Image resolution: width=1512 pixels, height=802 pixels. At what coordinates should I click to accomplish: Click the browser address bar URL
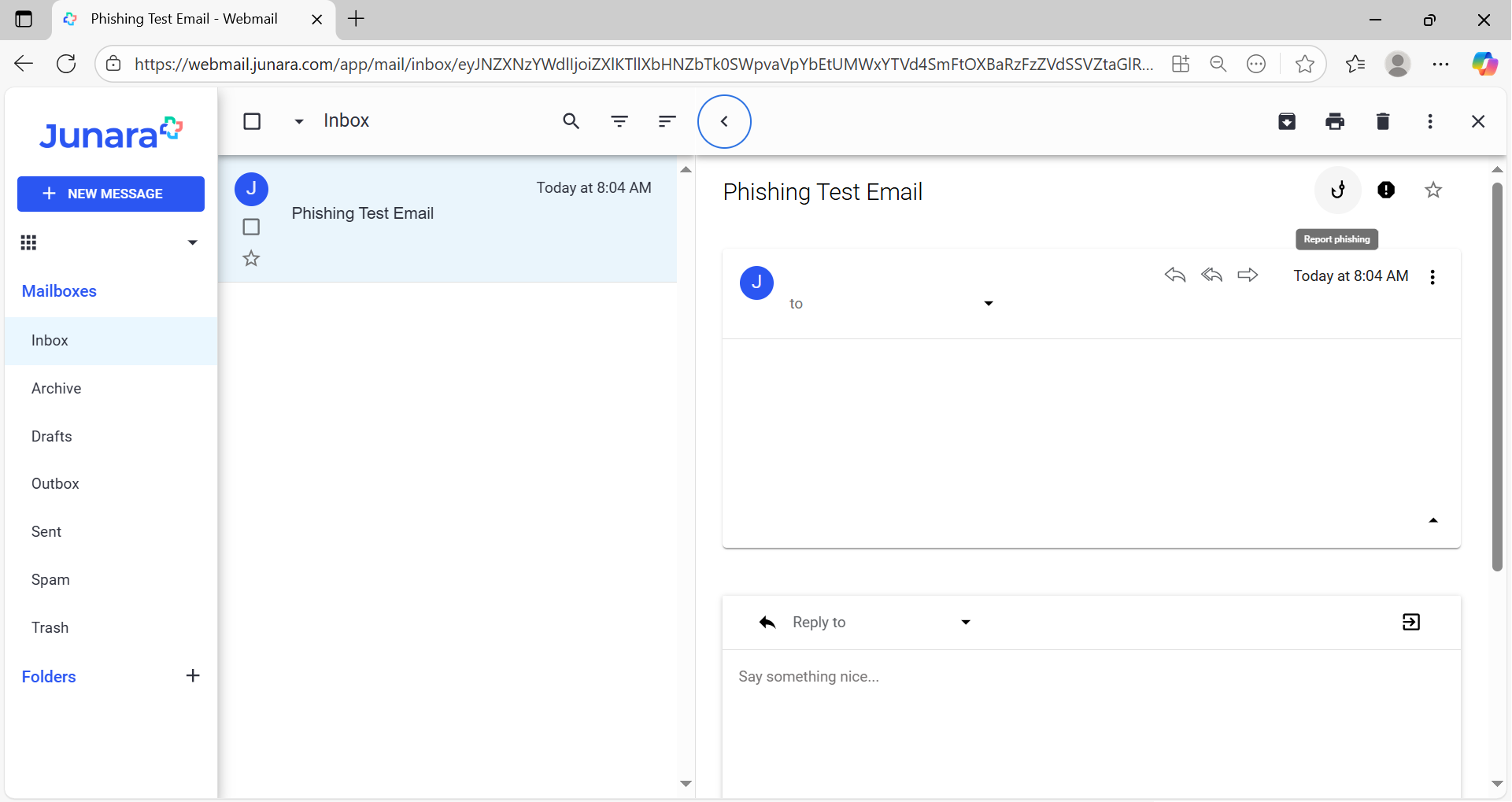point(644,64)
